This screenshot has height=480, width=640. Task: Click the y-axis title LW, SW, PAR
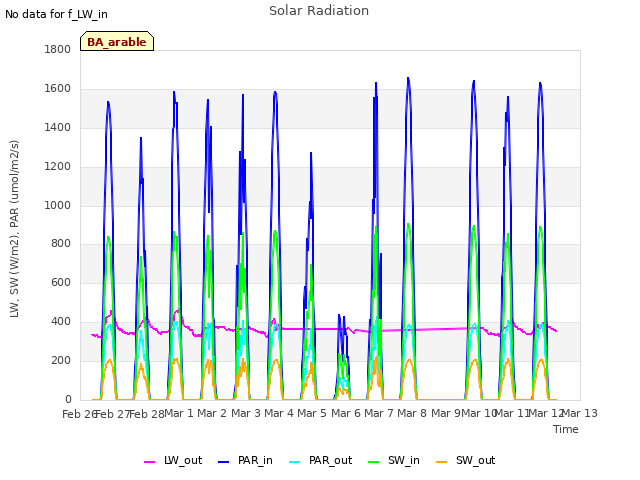[x=14, y=229]
